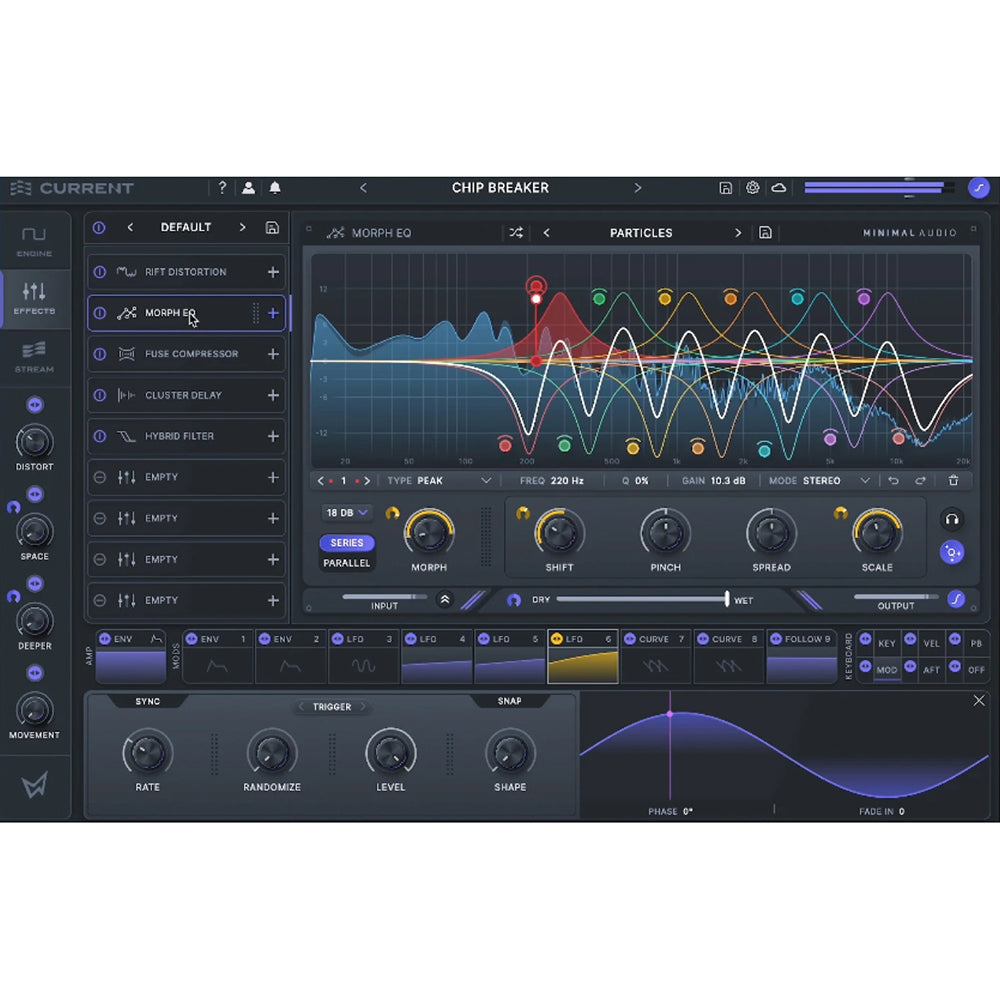Toggle the dry/wet mod assign button
This screenshot has height=1000, width=1000.
coord(513,600)
